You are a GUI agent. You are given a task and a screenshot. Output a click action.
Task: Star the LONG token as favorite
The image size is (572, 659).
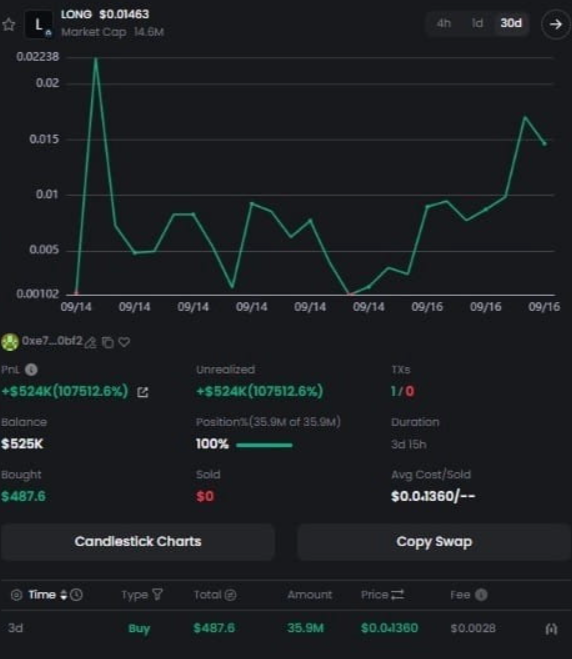point(9,24)
